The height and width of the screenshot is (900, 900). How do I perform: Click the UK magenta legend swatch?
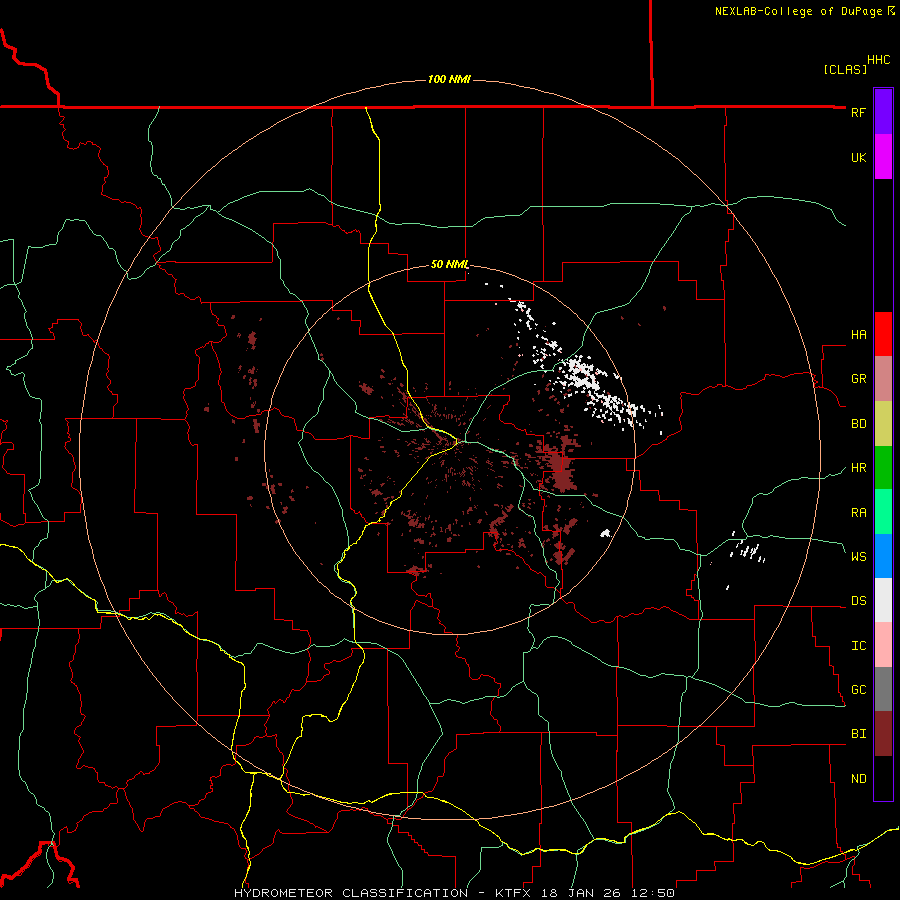[883, 157]
